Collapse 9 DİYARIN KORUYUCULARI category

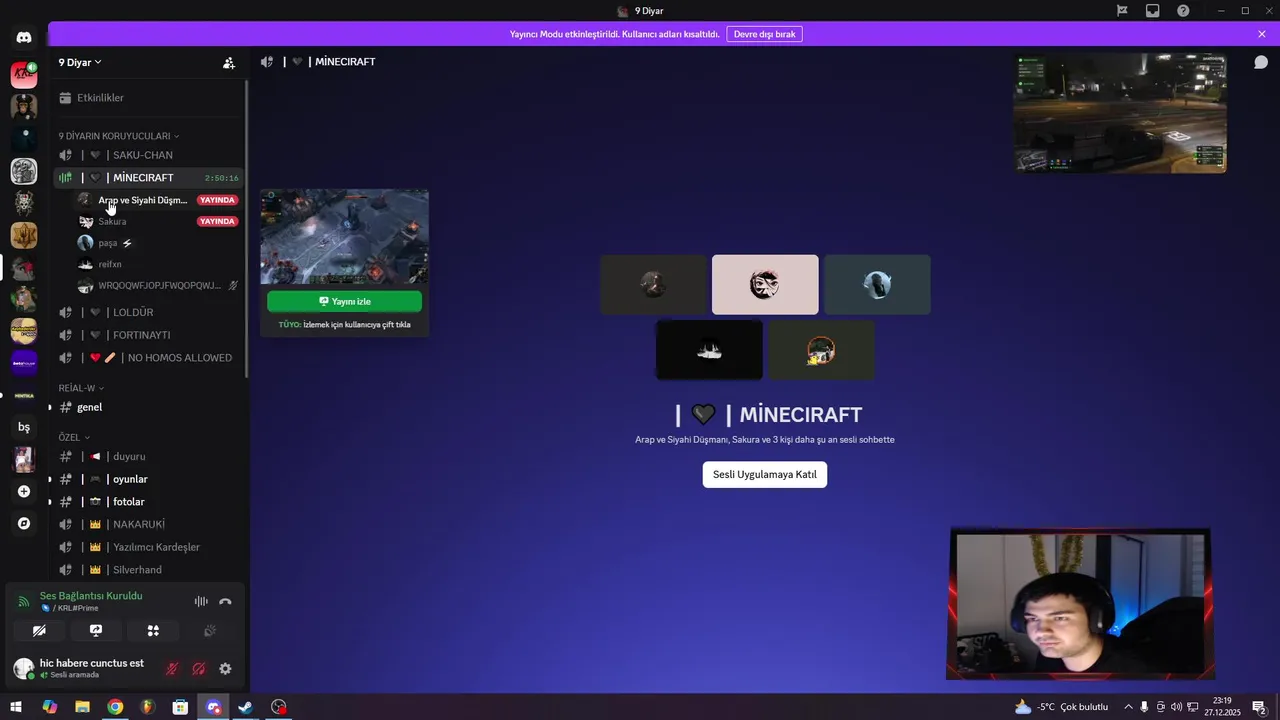point(119,136)
